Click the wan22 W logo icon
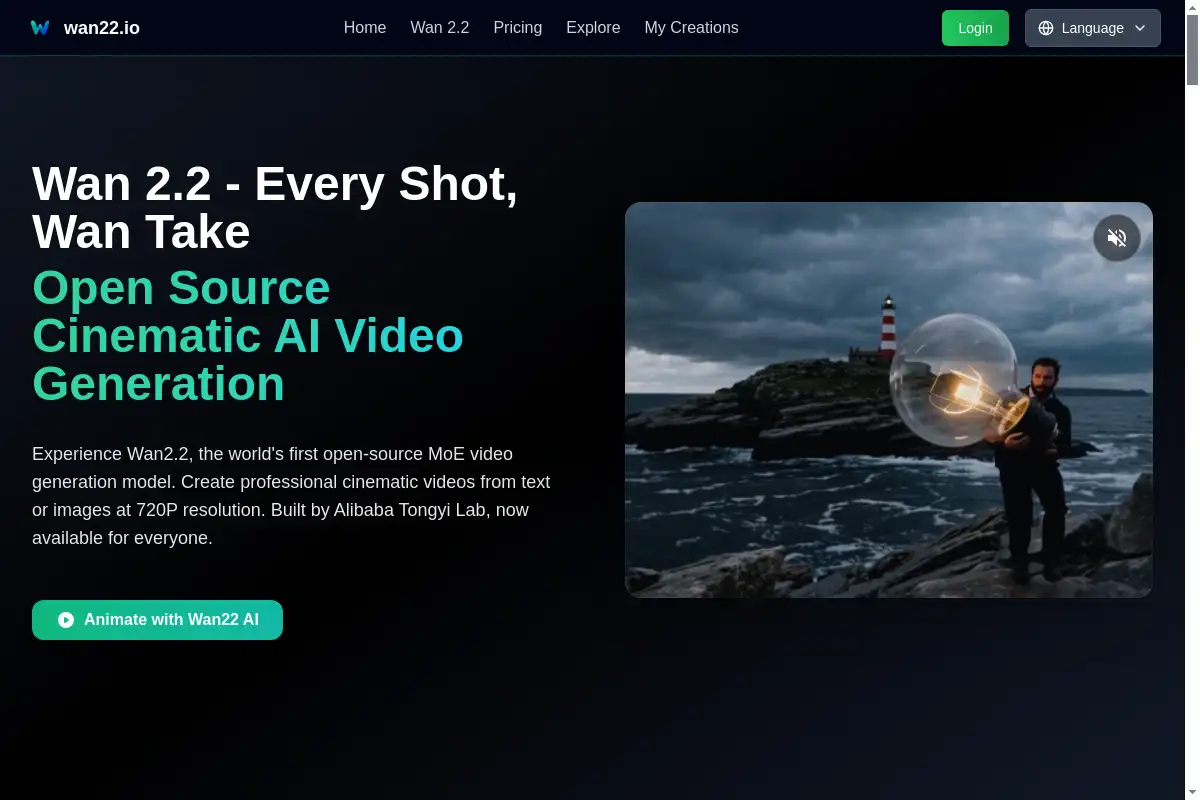The image size is (1200, 800). [x=40, y=28]
